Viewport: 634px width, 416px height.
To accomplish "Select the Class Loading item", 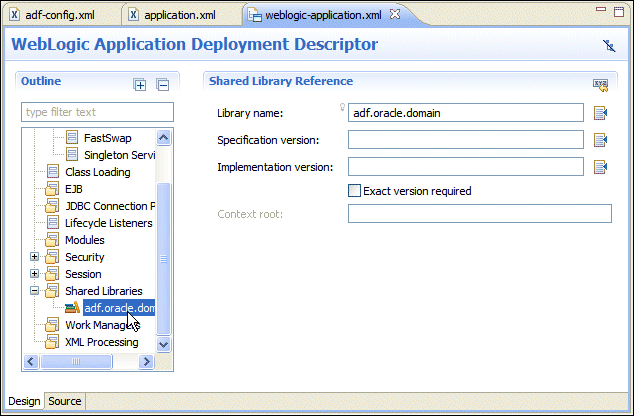I will point(98,172).
